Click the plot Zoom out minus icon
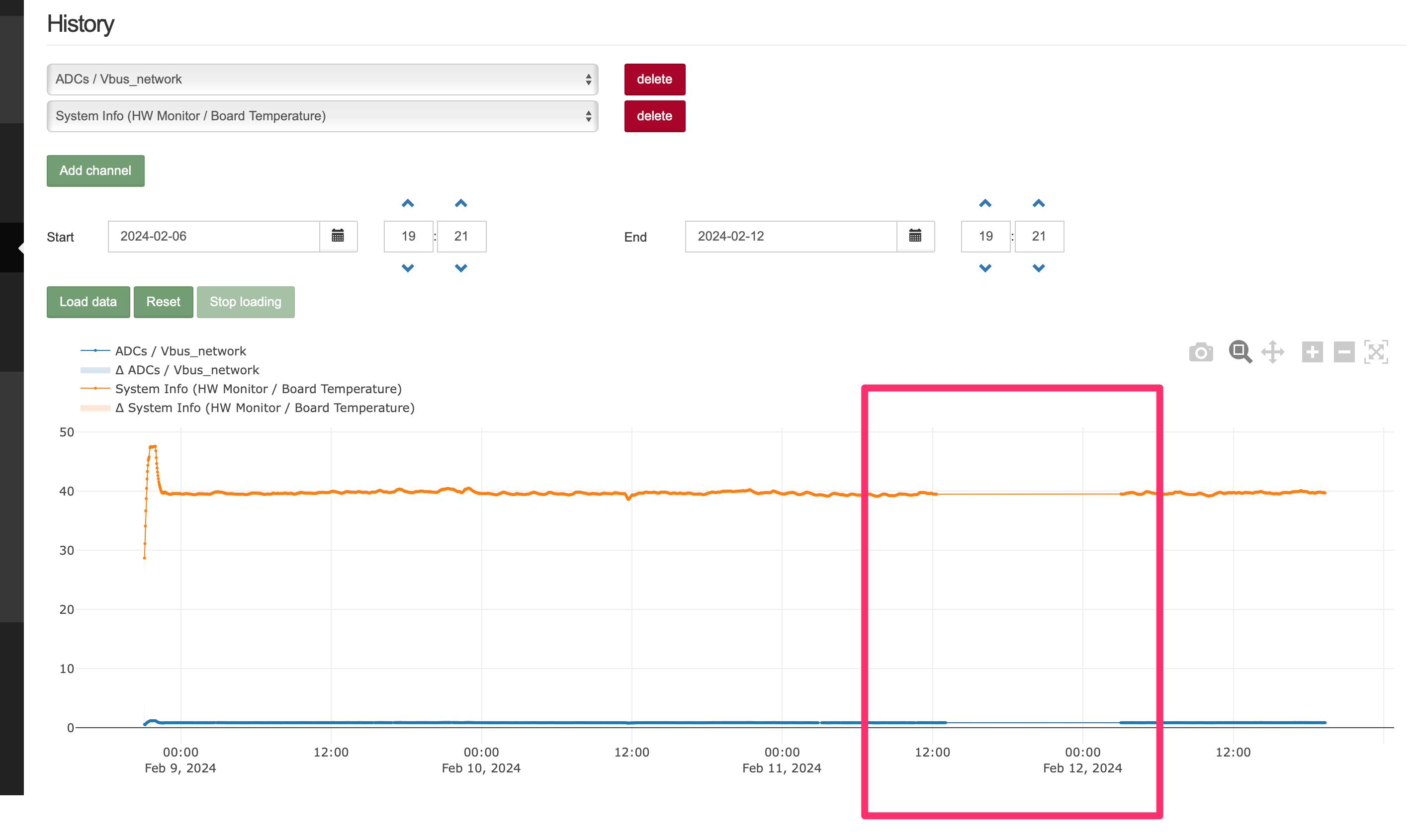 [x=1343, y=352]
